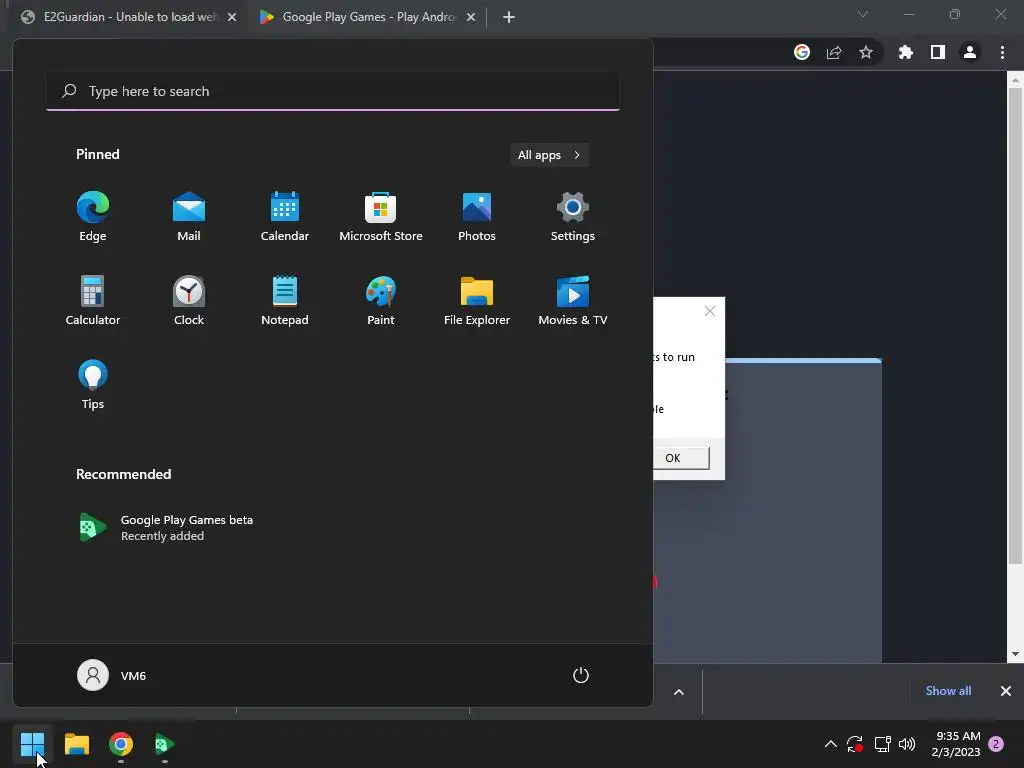Click OK in the dialog

click(680, 458)
